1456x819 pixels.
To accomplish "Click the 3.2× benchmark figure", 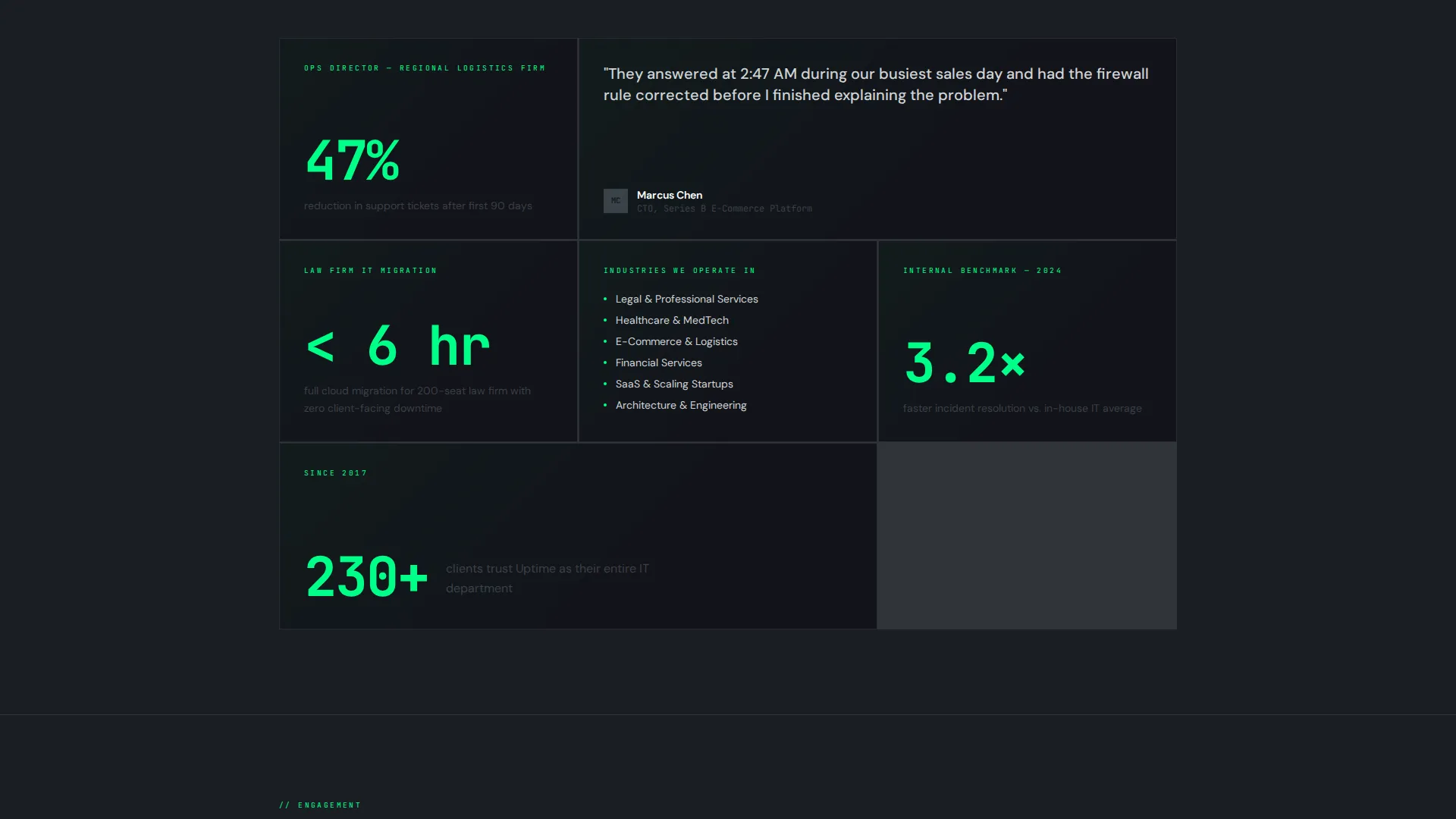I will [x=965, y=362].
